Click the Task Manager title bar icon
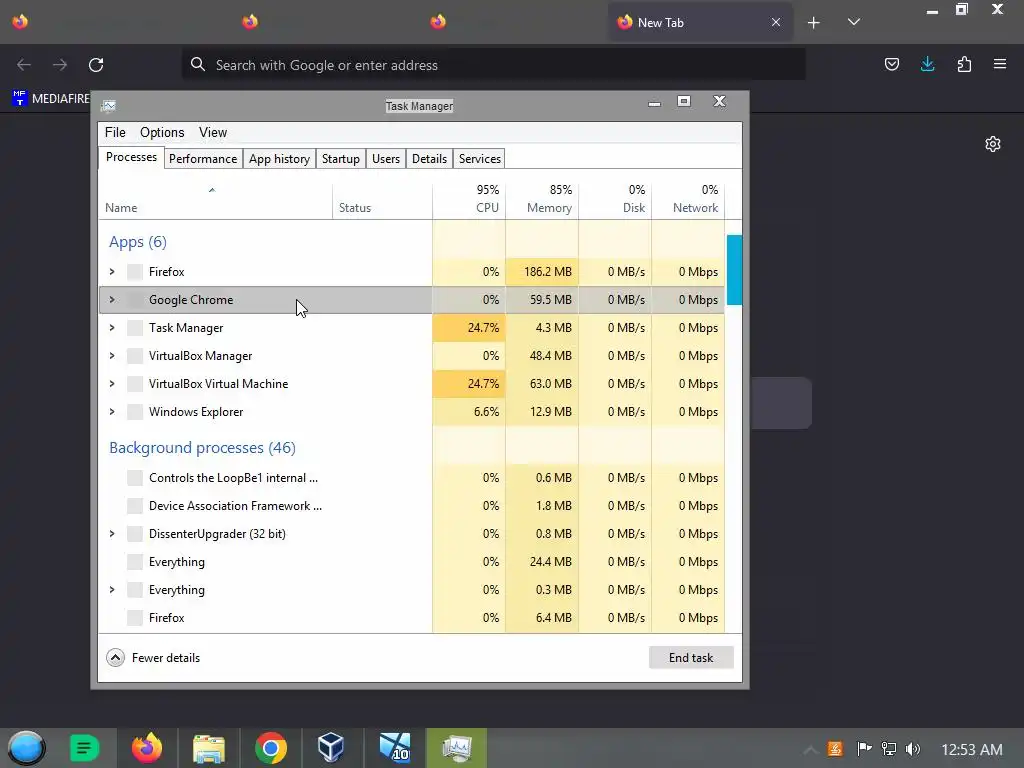Viewport: 1024px width, 768px height. tap(108, 106)
